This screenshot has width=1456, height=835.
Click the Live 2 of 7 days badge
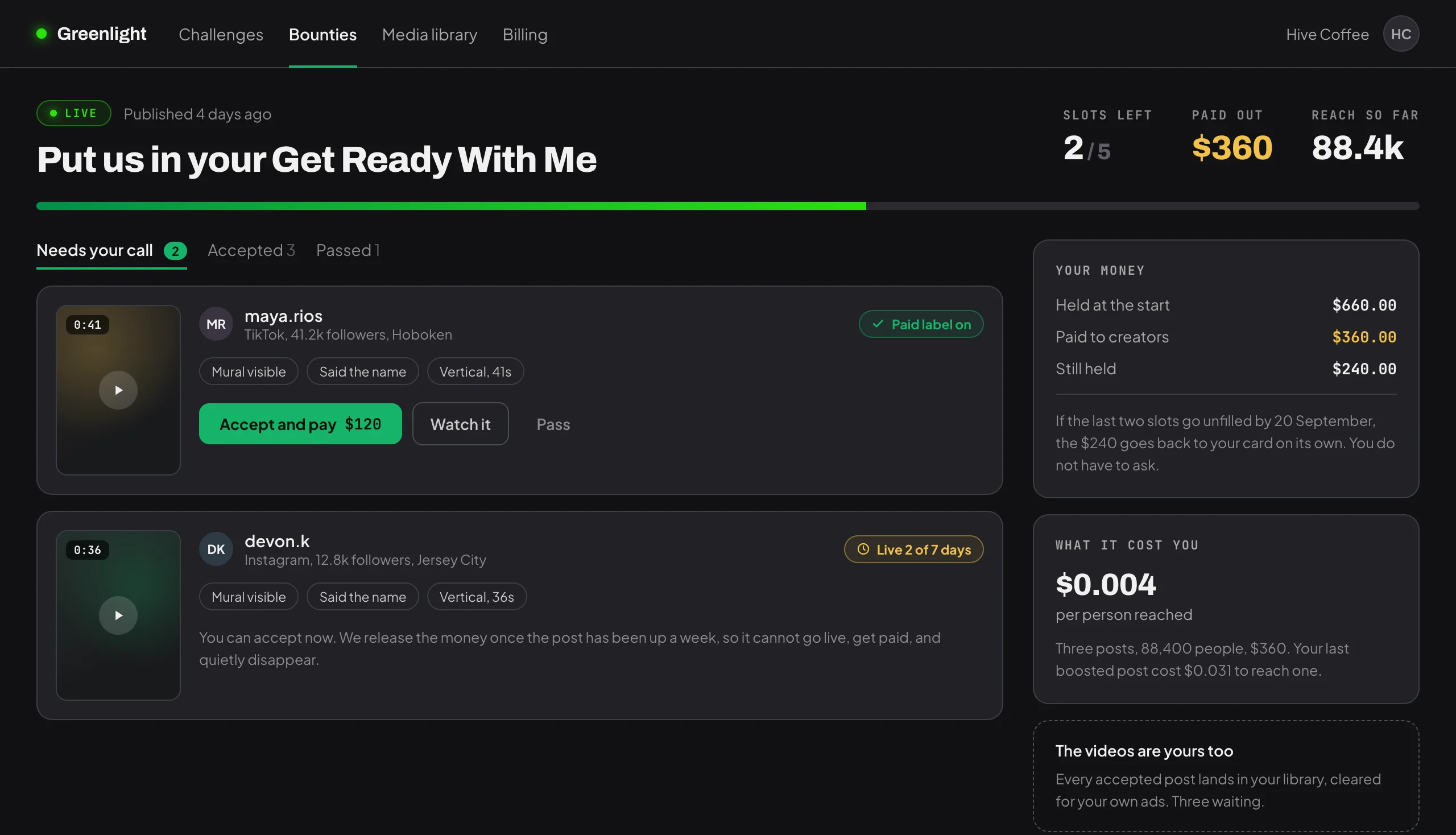(913, 549)
